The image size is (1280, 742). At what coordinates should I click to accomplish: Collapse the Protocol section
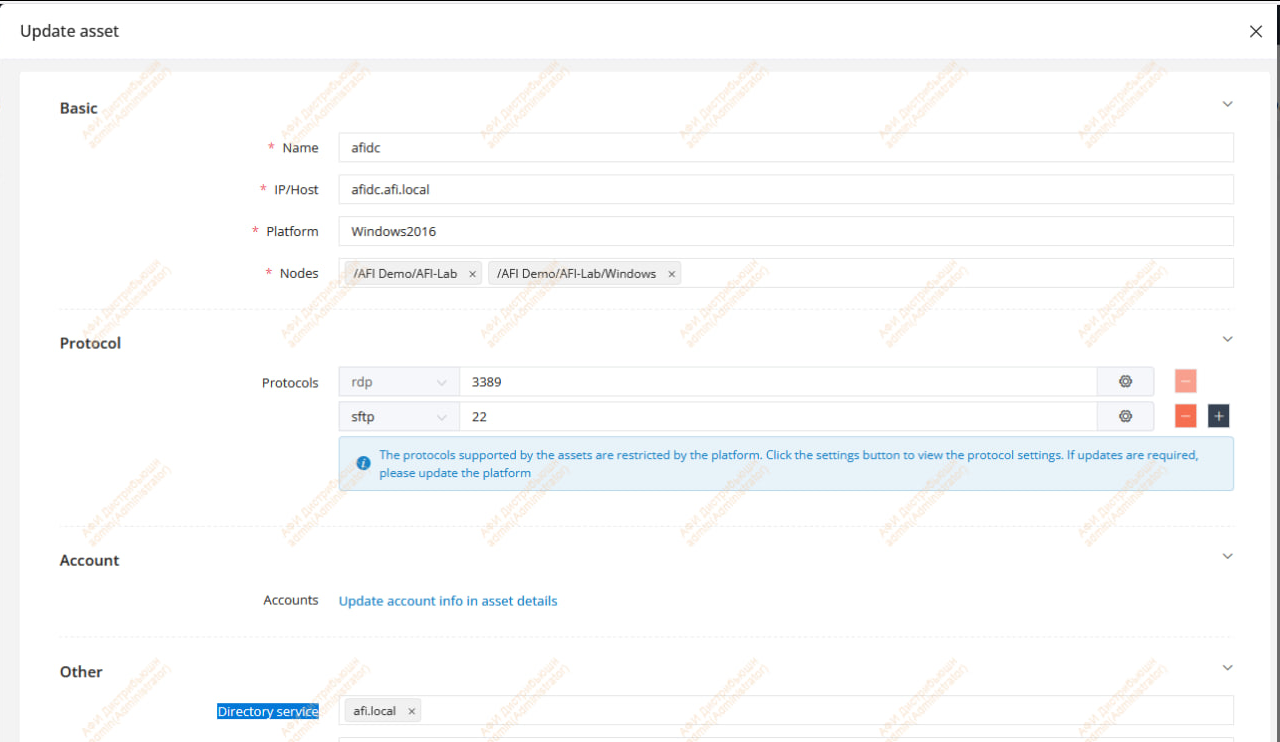pyautogui.click(x=1228, y=339)
